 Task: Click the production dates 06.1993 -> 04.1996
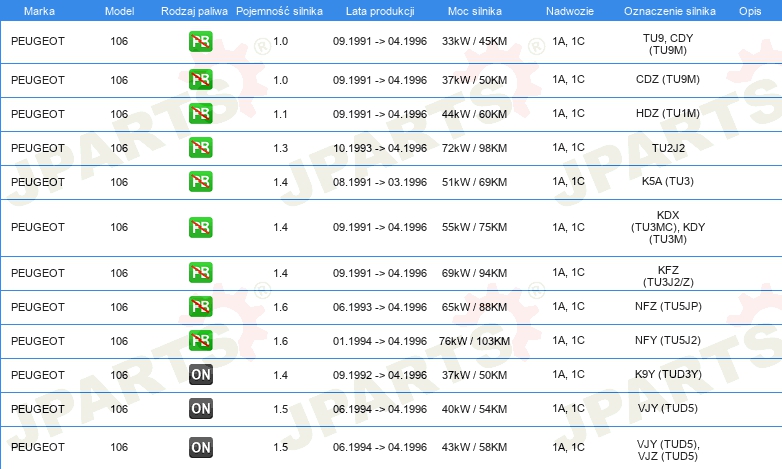tap(380, 307)
